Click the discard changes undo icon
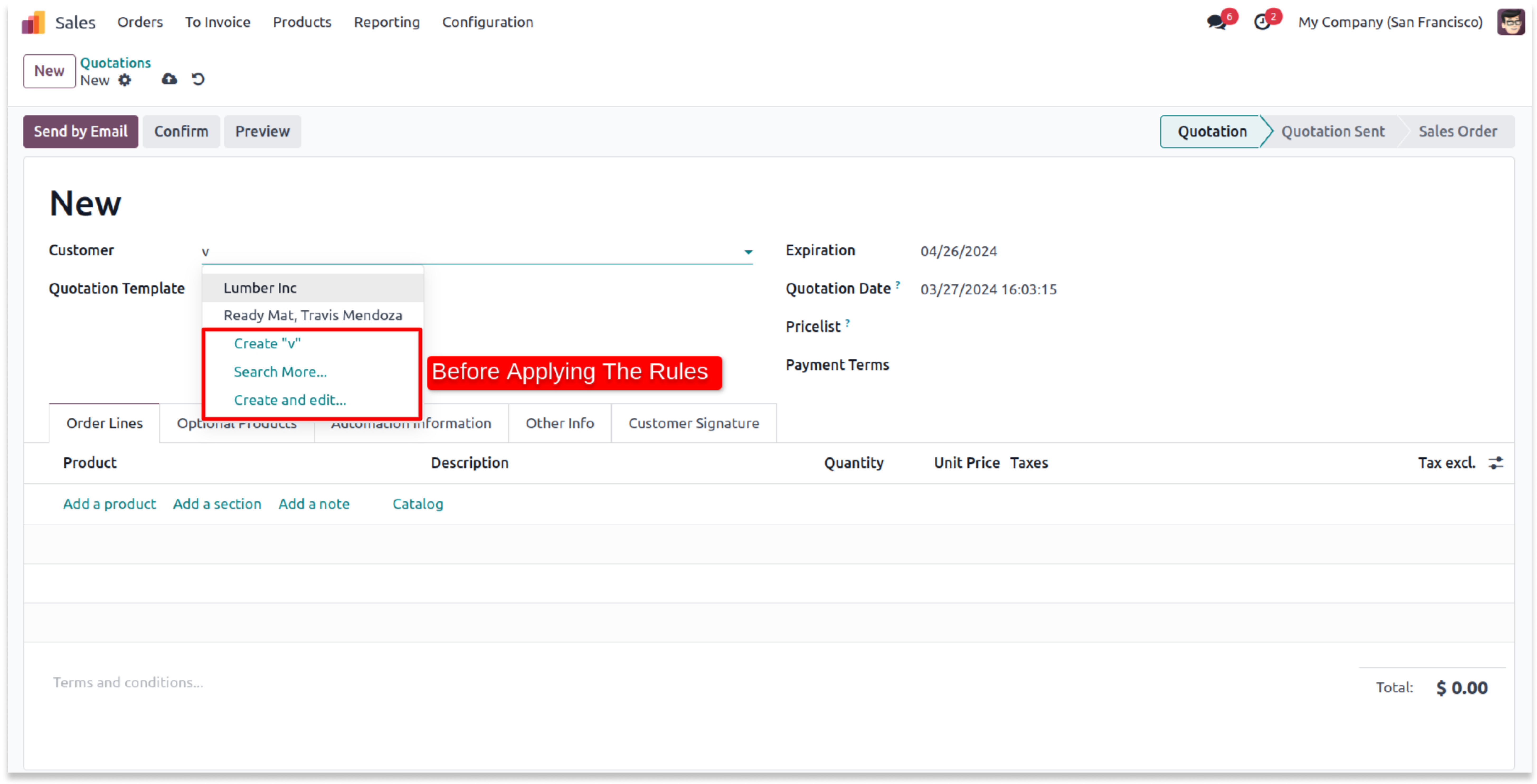This screenshot has height=784, width=1537. click(198, 79)
